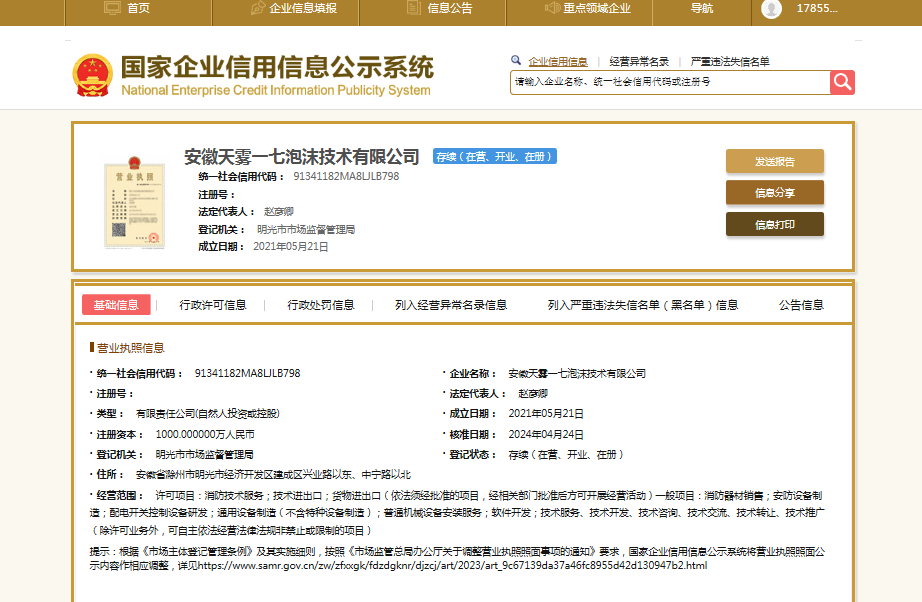Click the monitor icon next to 首页

112,8
